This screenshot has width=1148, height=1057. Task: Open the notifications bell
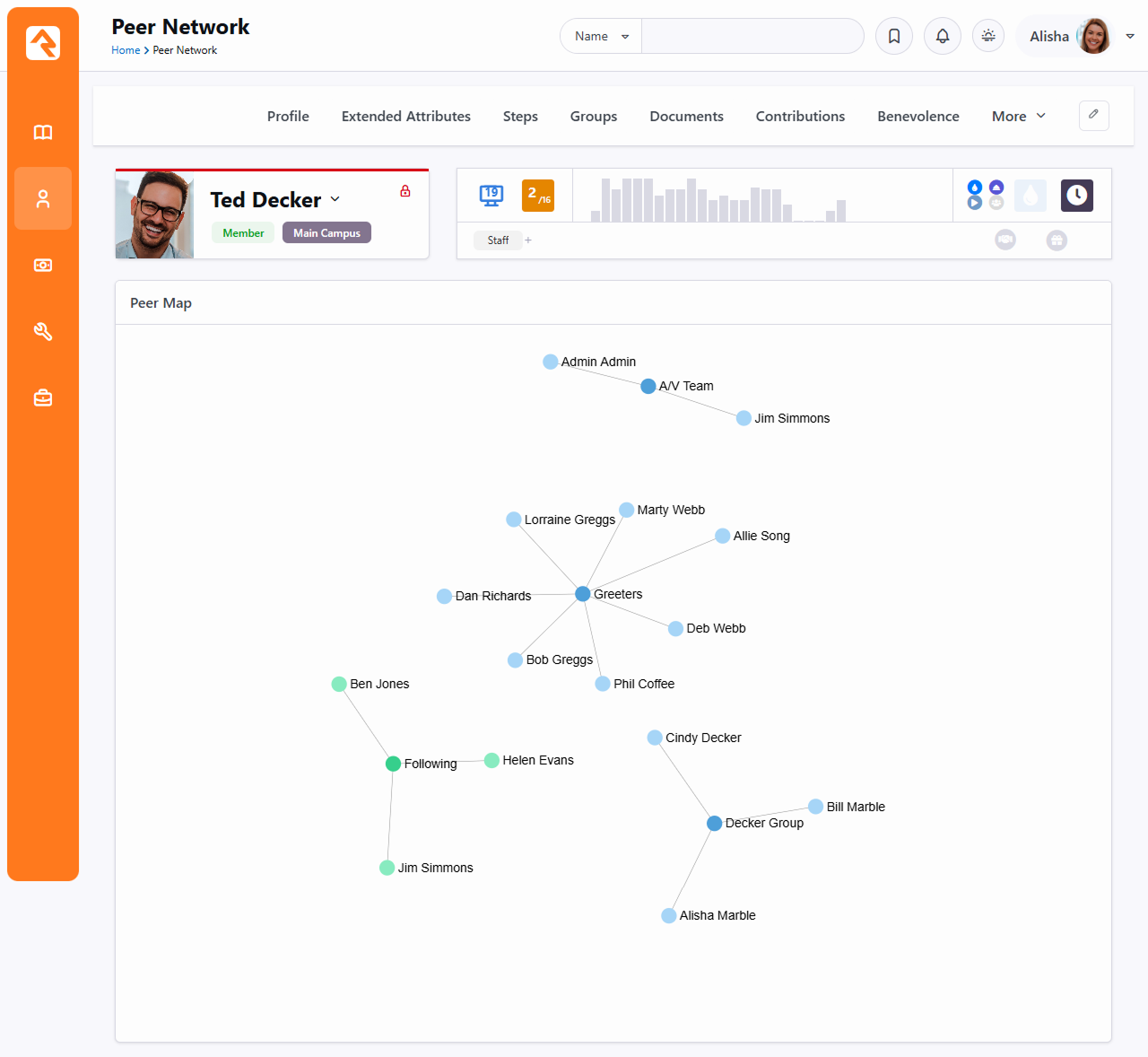pos(943,36)
